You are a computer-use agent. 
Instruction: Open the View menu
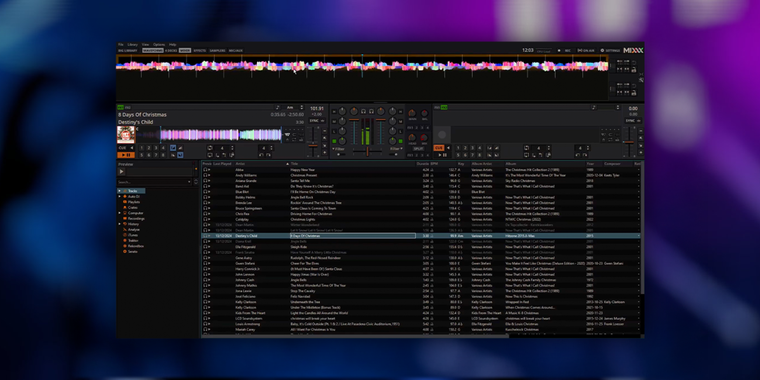(145, 45)
